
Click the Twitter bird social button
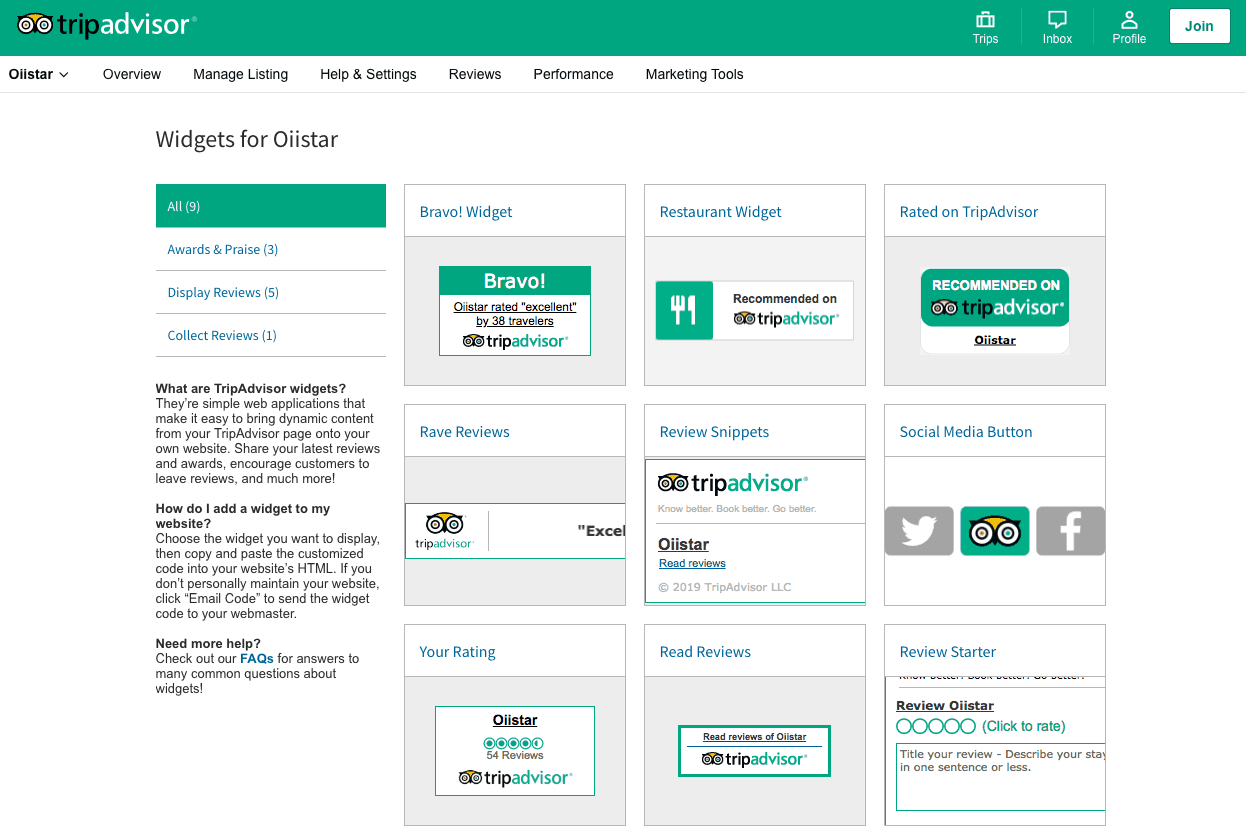click(919, 530)
